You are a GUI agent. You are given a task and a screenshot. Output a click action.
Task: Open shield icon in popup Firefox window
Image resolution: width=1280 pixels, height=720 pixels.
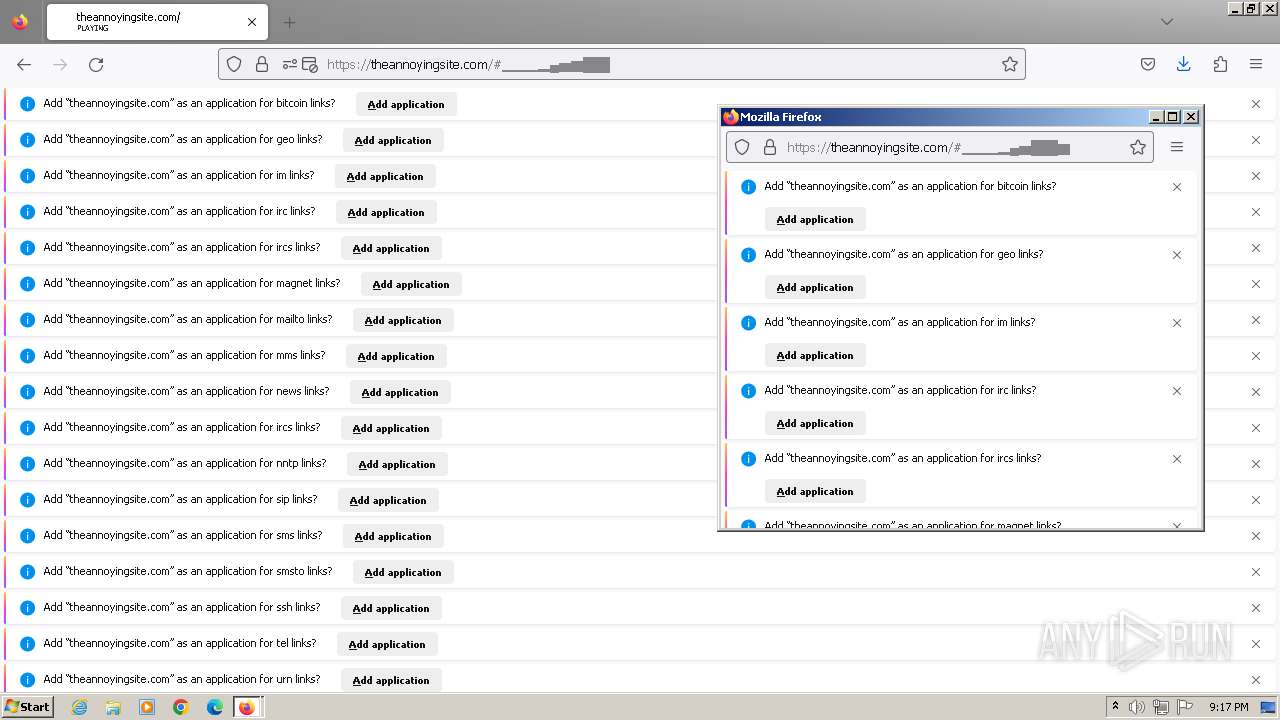click(x=742, y=147)
